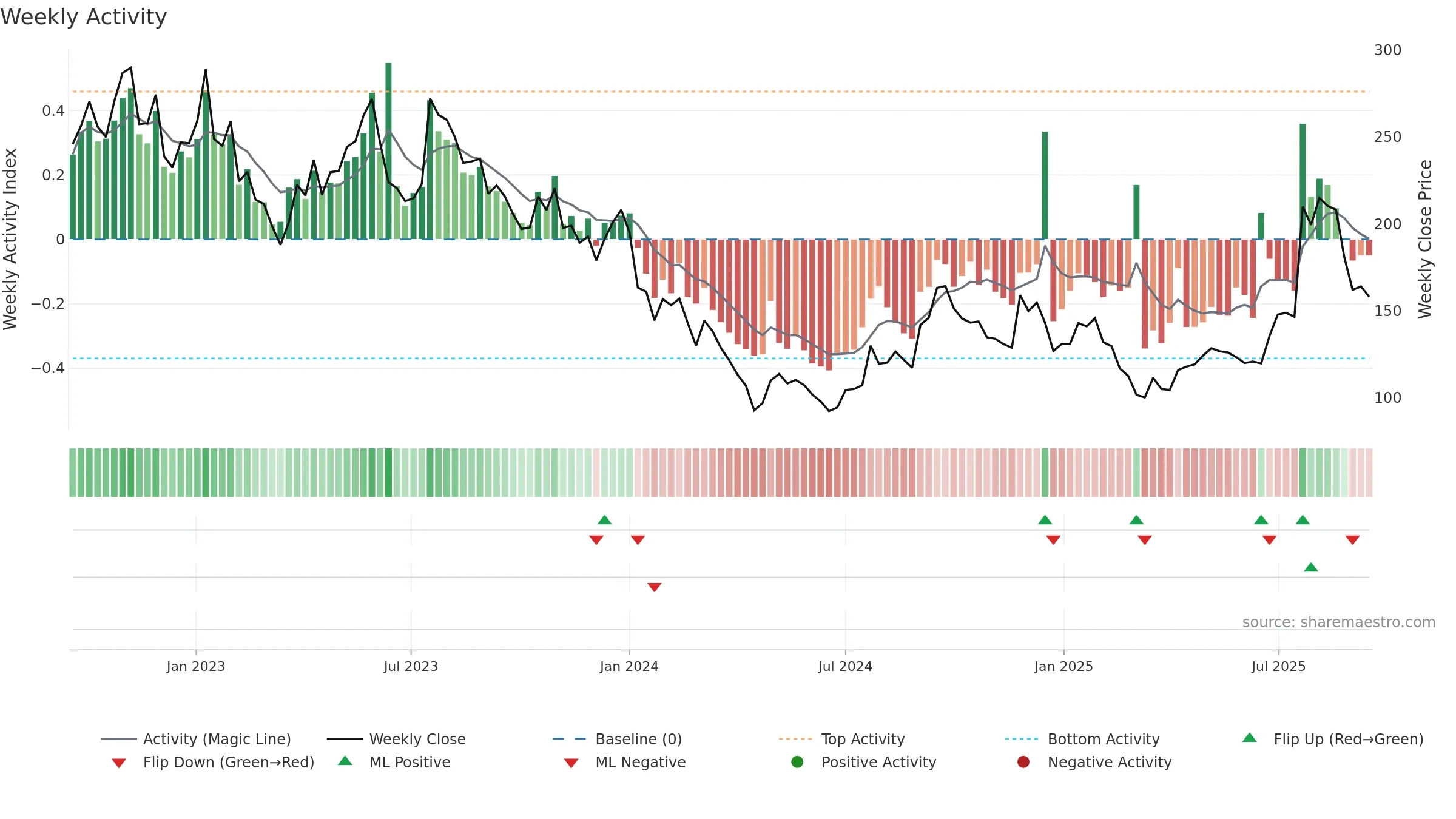Click the '250' price axis tick label
Viewport: 1456px width, 819px height.
(1388, 136)
